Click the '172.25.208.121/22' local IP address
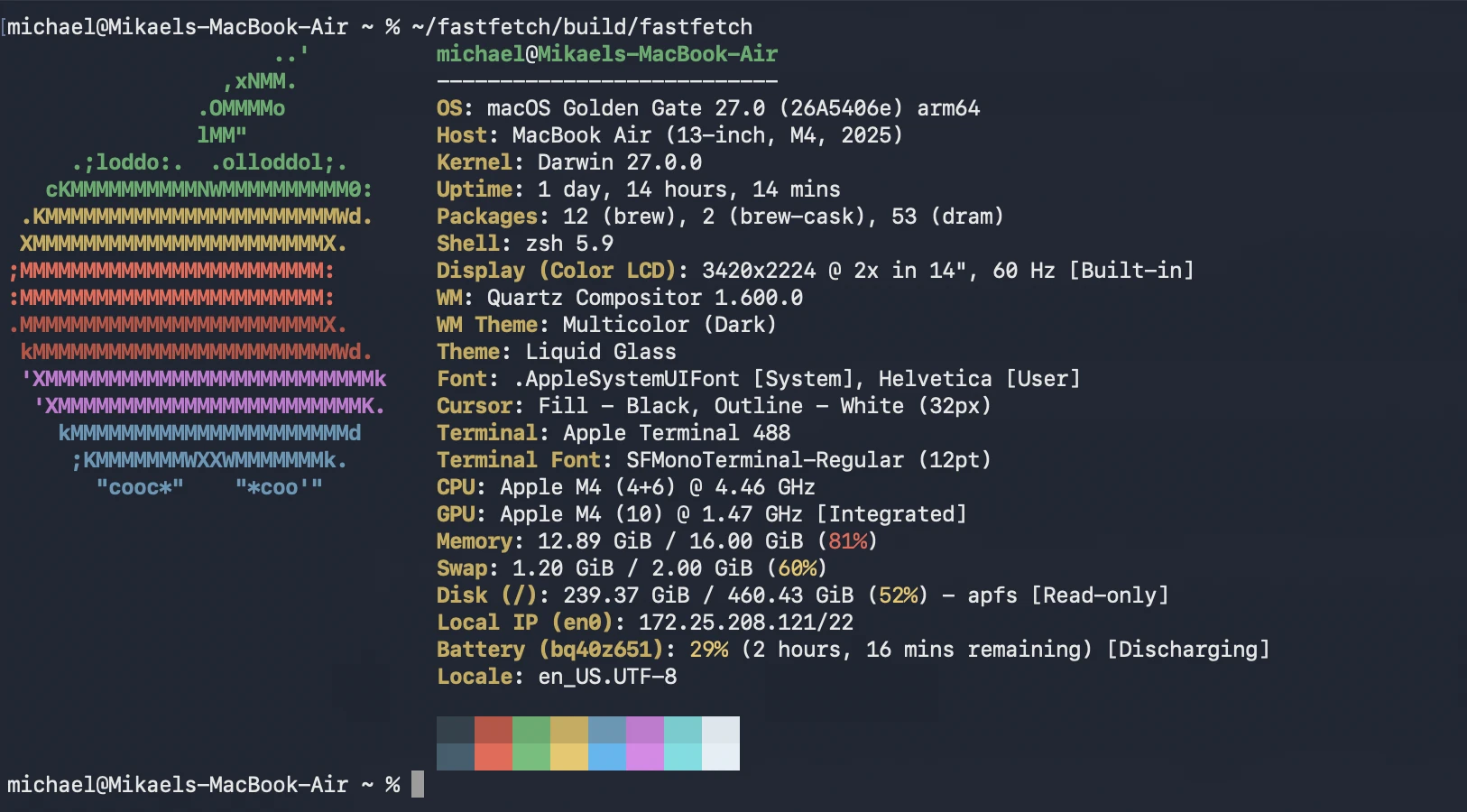Screen dimensions: 1467x812 pos(746,623)
